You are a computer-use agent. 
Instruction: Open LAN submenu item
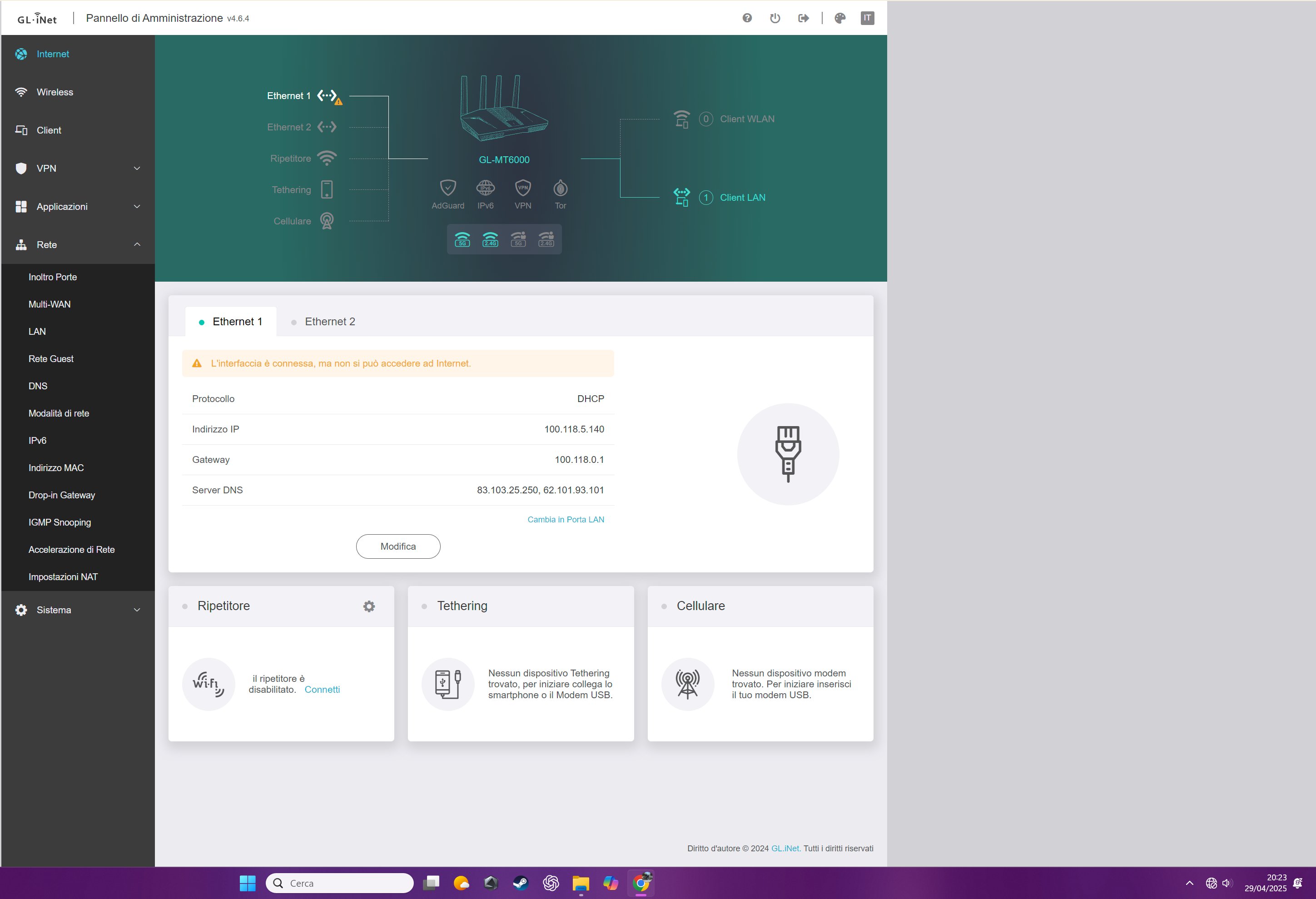(78, 331)
